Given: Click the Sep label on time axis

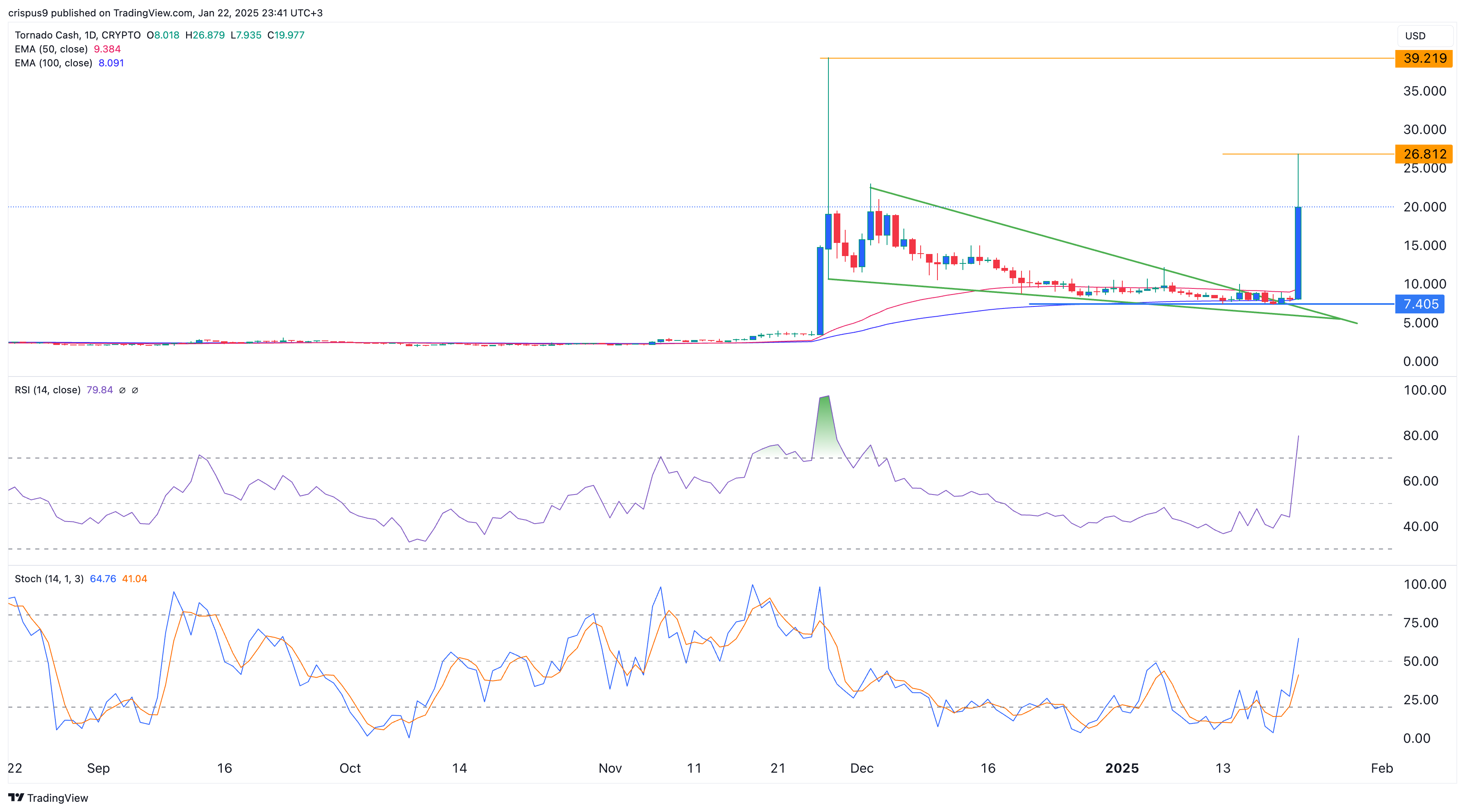Looking at the screenshot, I should pyautogui.click(x=98, y=768).
